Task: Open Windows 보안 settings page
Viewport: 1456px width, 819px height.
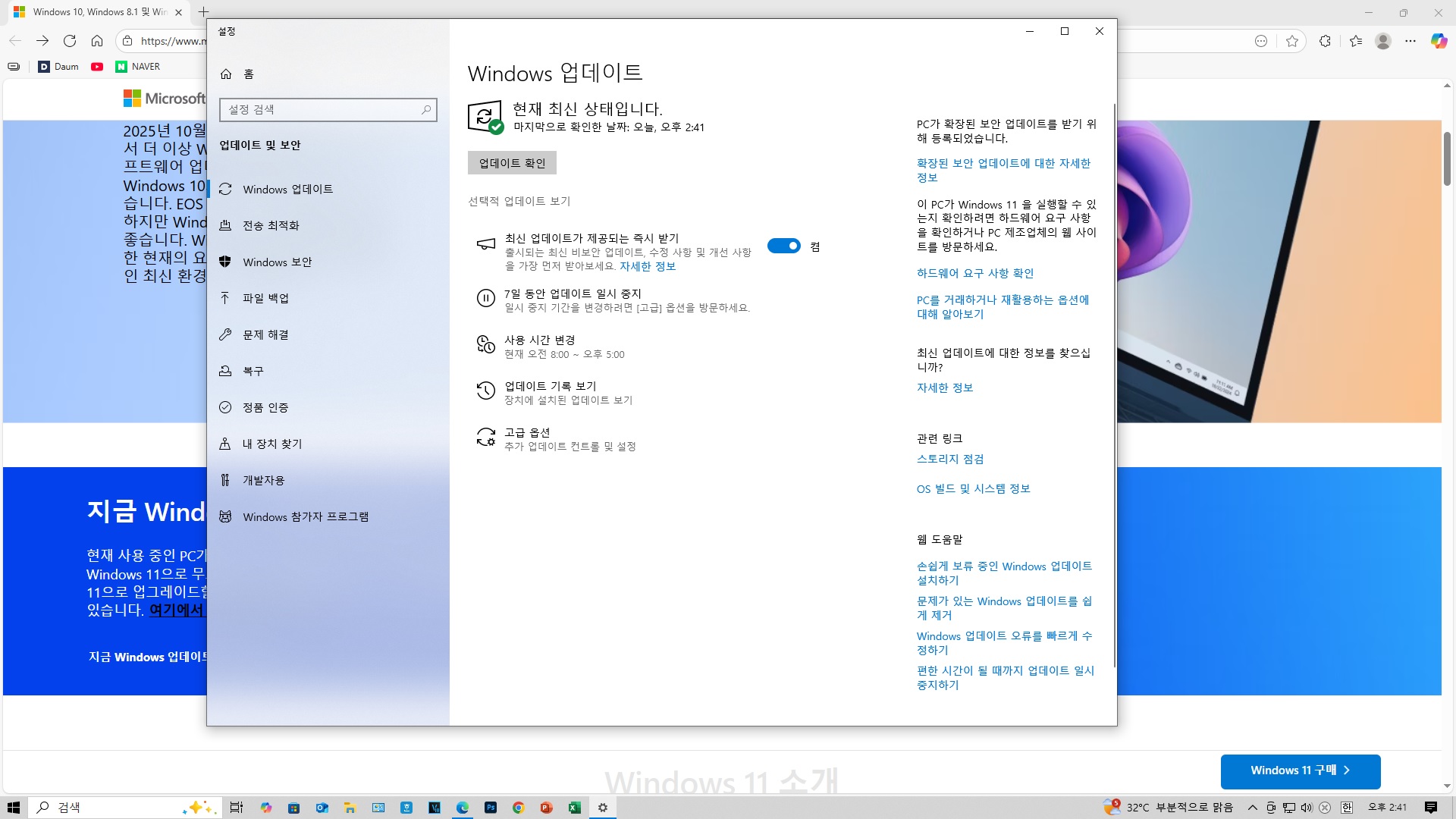Action: coord(328,262)
